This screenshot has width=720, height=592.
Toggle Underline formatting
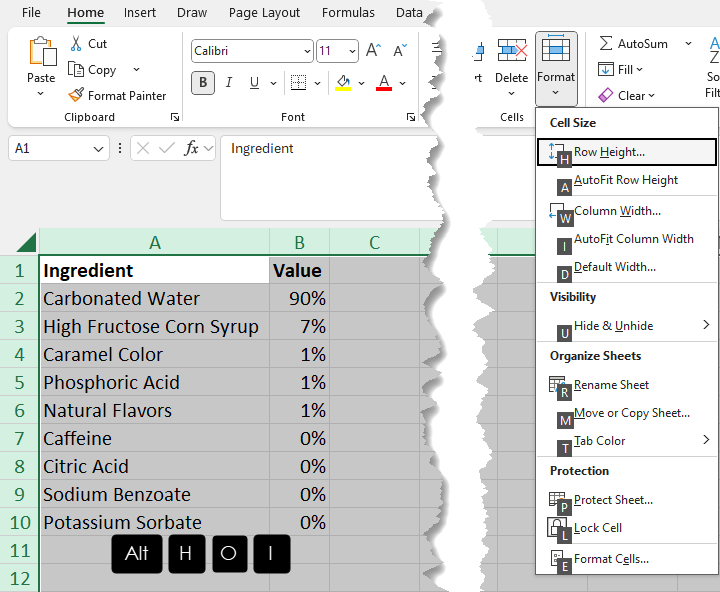click(x=254, y=83)
